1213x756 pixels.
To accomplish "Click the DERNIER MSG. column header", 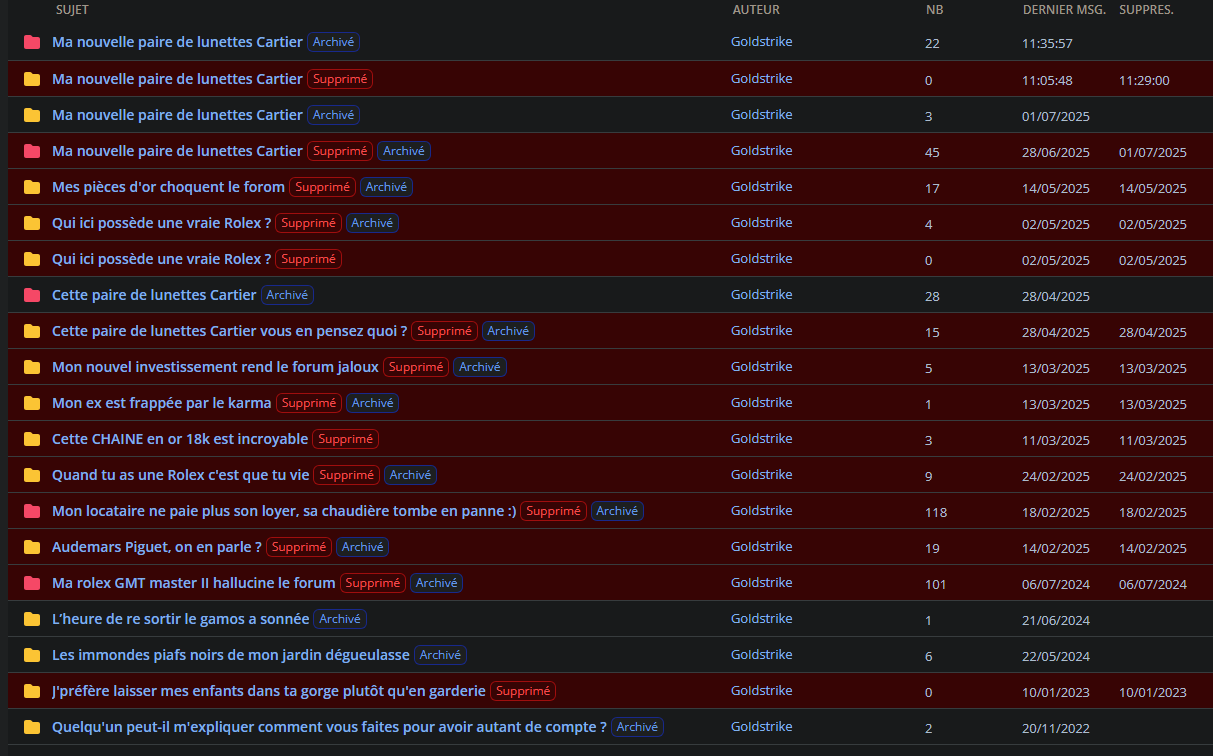I will click(1064, 10).
